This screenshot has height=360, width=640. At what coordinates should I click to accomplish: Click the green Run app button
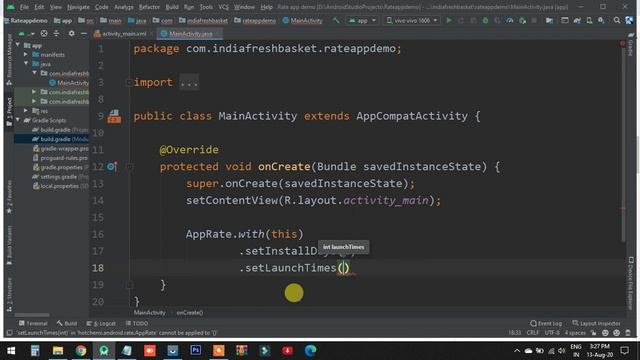449,20
